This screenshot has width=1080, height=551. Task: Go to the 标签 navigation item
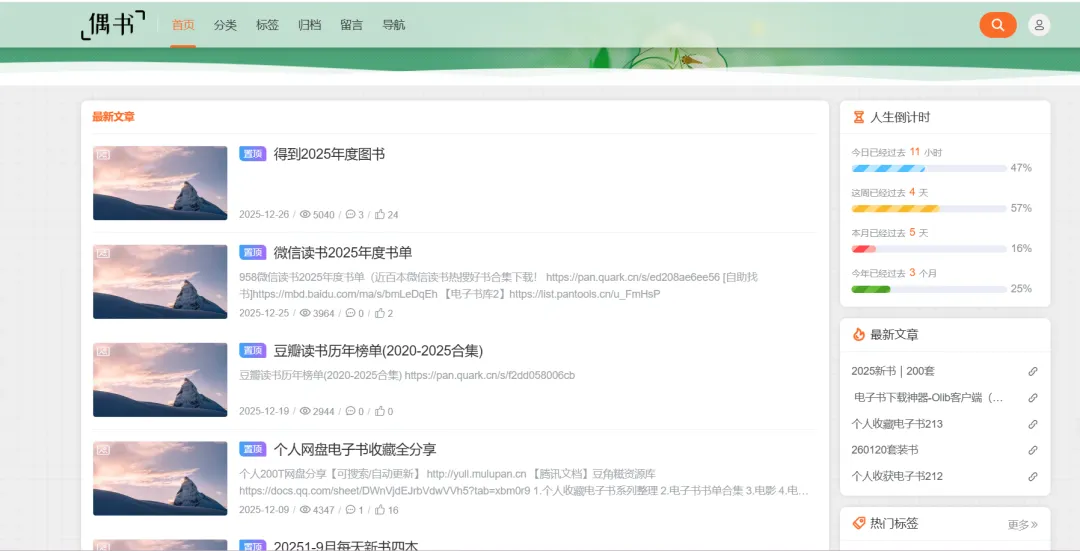(267, 25)
